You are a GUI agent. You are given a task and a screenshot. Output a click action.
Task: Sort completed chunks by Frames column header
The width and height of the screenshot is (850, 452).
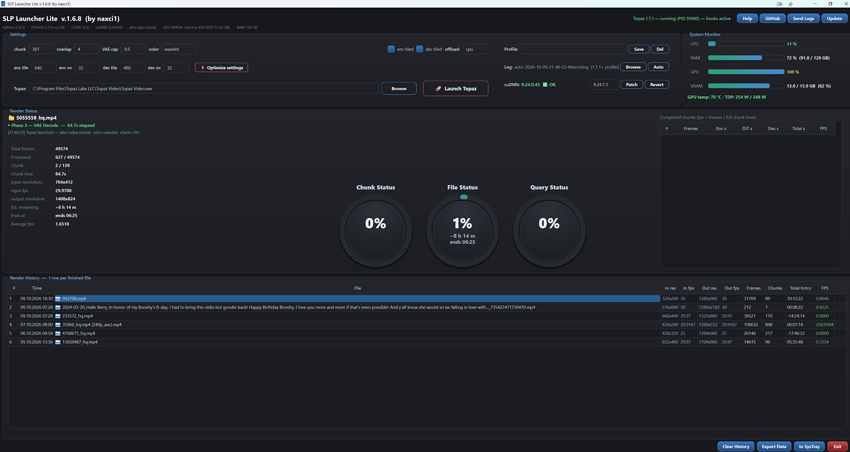tap(691, 128)
